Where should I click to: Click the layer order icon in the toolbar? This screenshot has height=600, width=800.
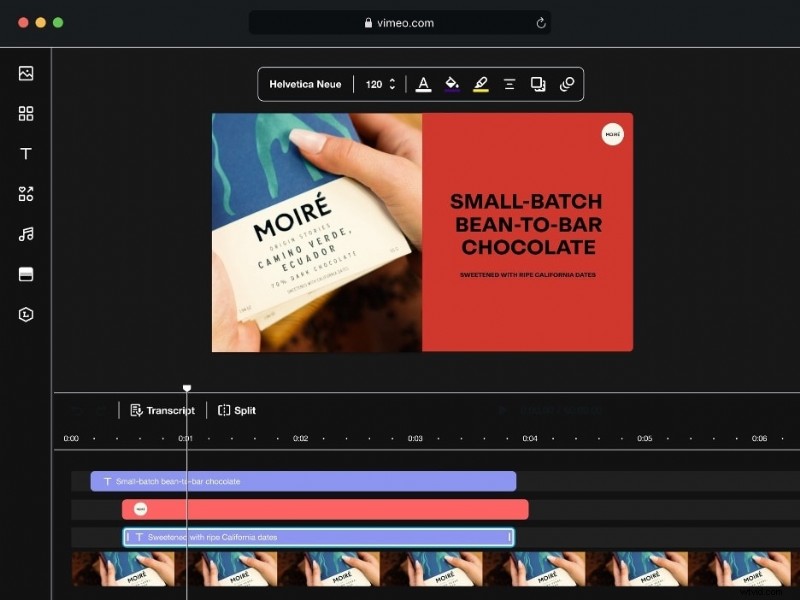539,84
